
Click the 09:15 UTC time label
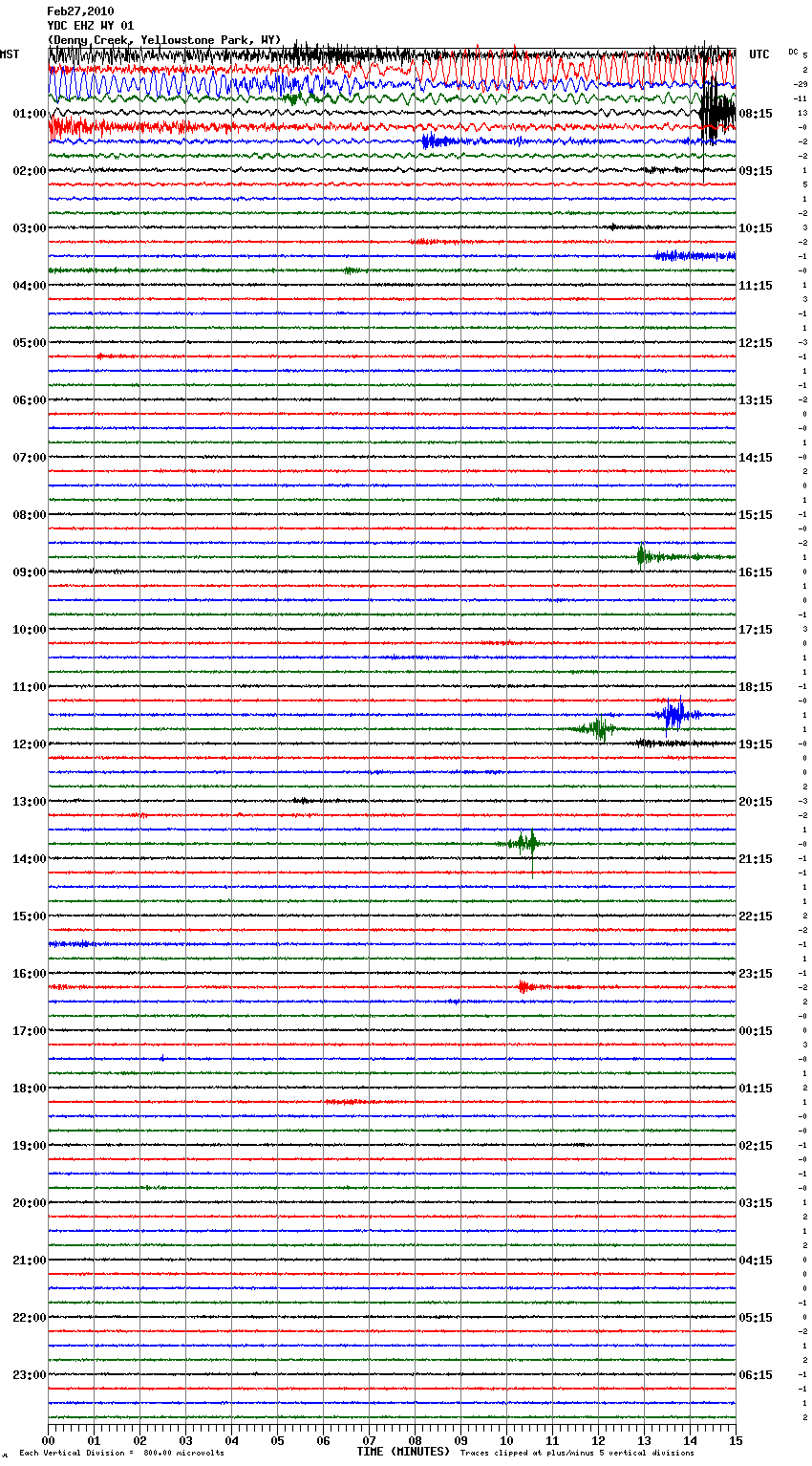[756, 171]
